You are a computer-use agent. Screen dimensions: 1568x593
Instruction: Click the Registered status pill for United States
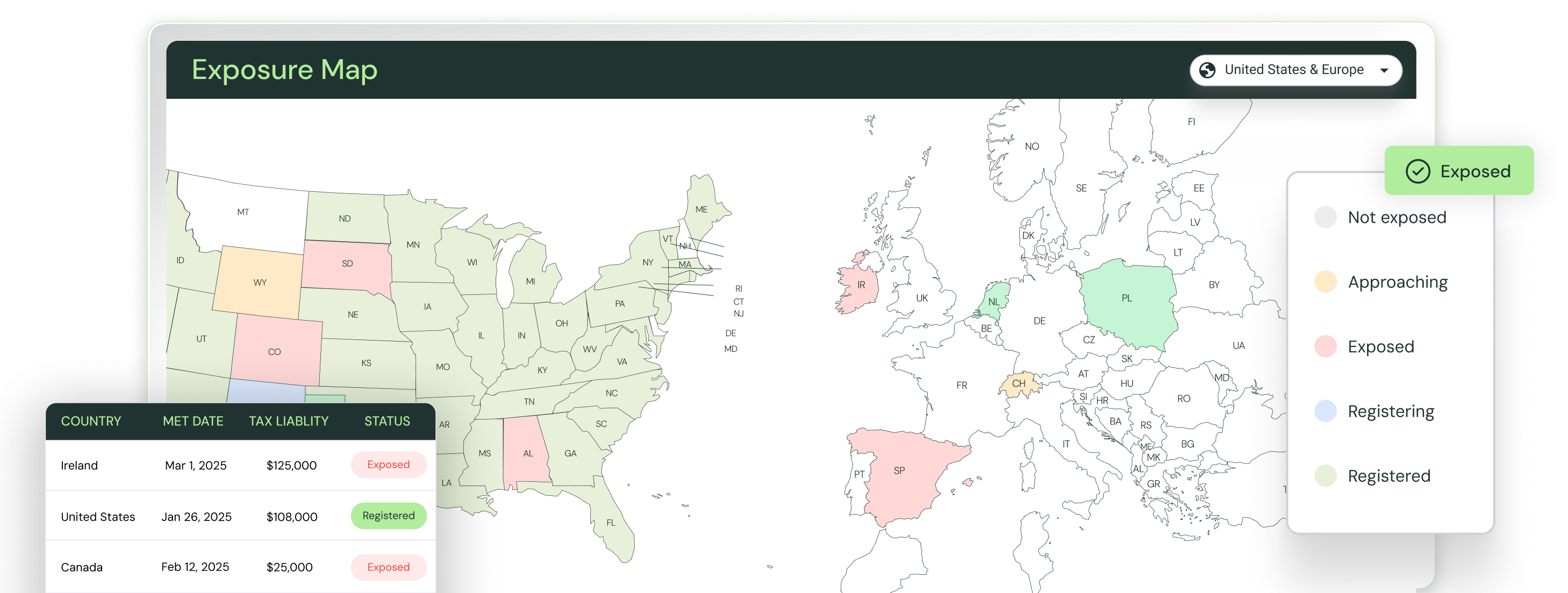click(388, 516)
